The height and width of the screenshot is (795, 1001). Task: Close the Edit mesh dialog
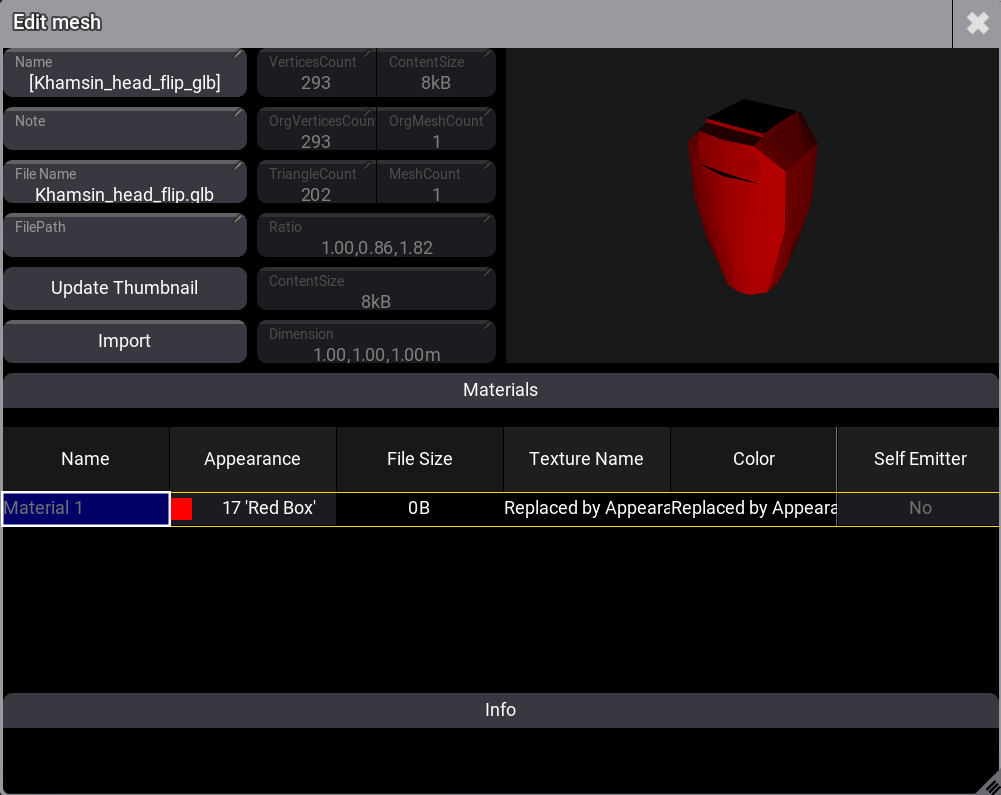pyautogui.click(x=977, y=24)
